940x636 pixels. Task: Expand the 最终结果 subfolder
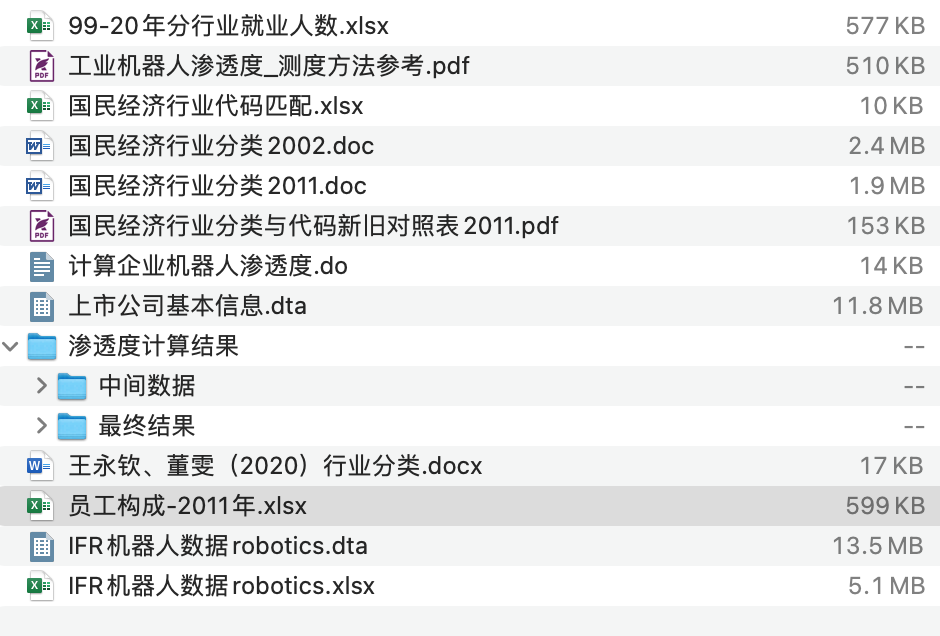(x=41, y=426)
